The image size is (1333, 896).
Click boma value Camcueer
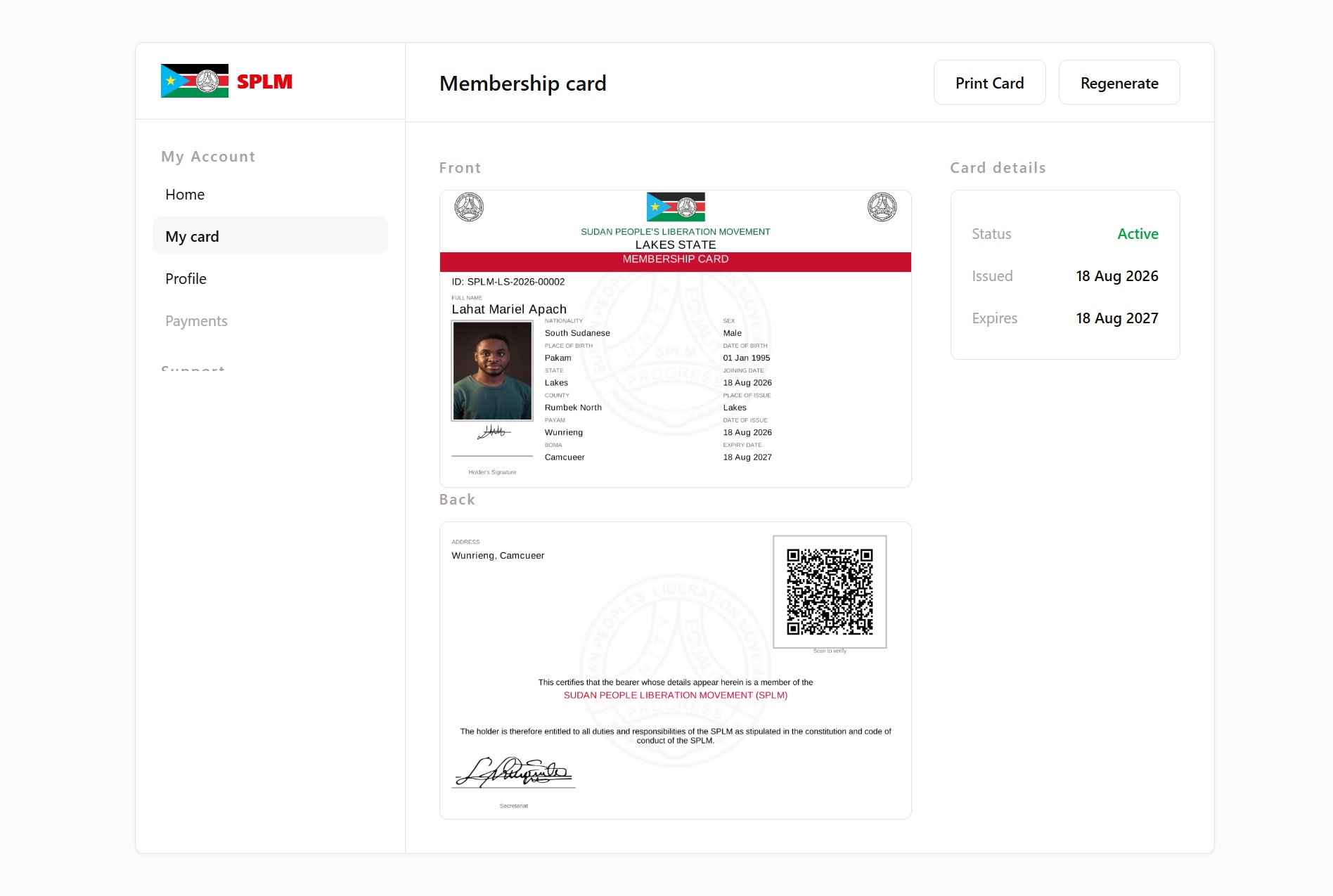pyautogui.click(x=565, y=457)
